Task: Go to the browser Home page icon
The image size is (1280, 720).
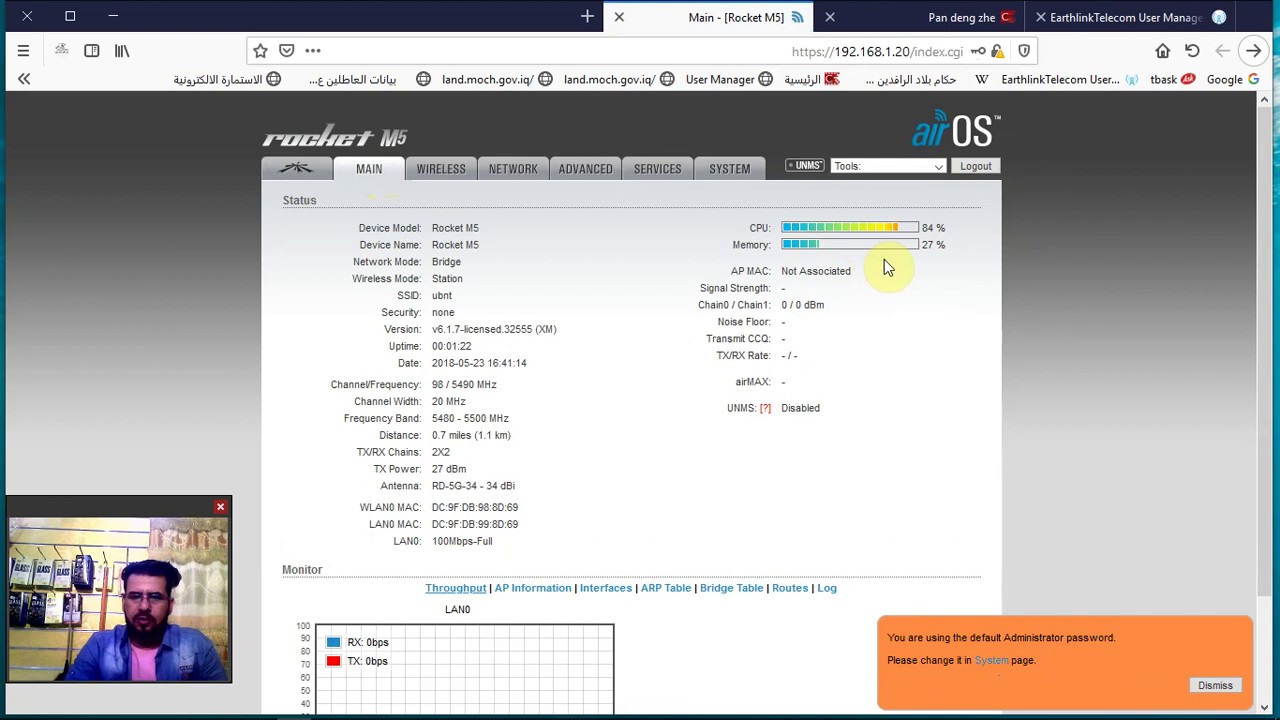Action: [1162, 51]
